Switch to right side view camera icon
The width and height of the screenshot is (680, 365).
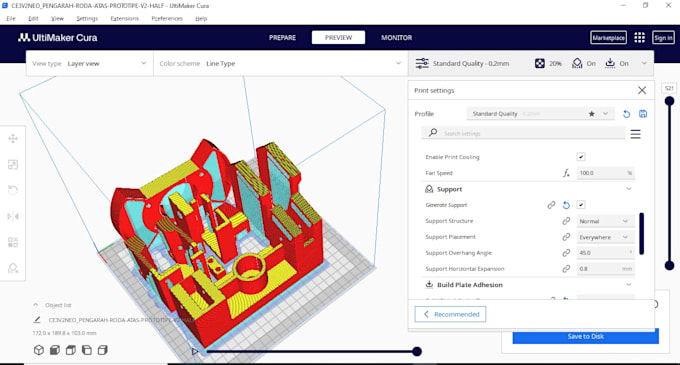click(103, 350)
